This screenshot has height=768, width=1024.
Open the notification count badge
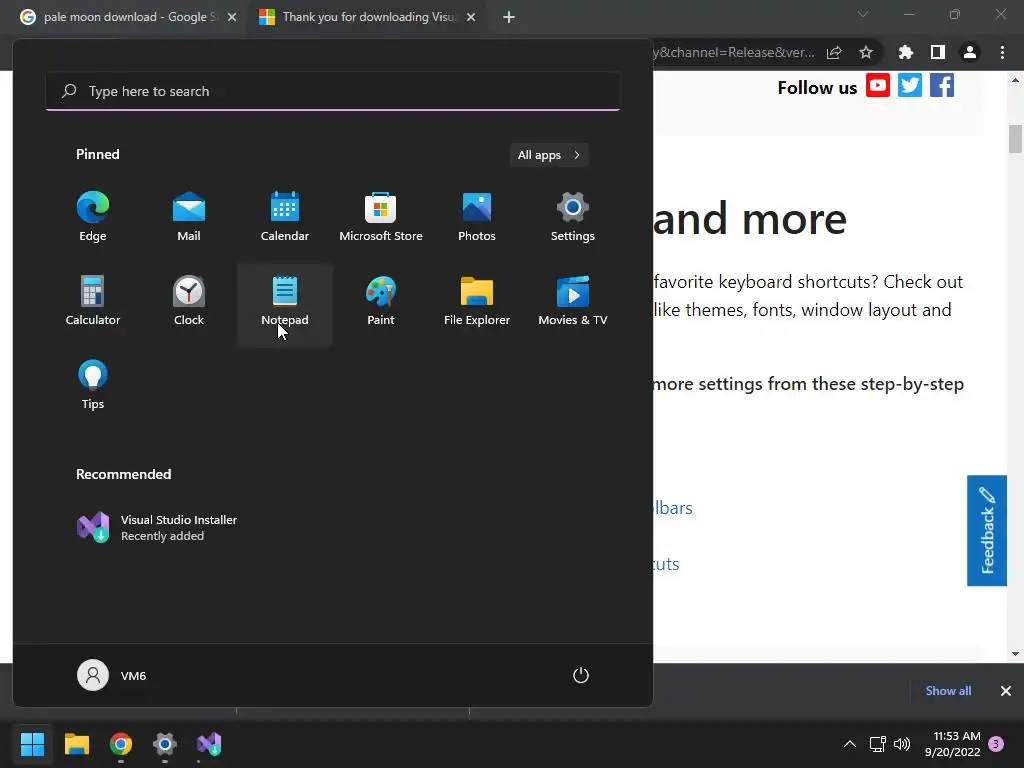996,744
